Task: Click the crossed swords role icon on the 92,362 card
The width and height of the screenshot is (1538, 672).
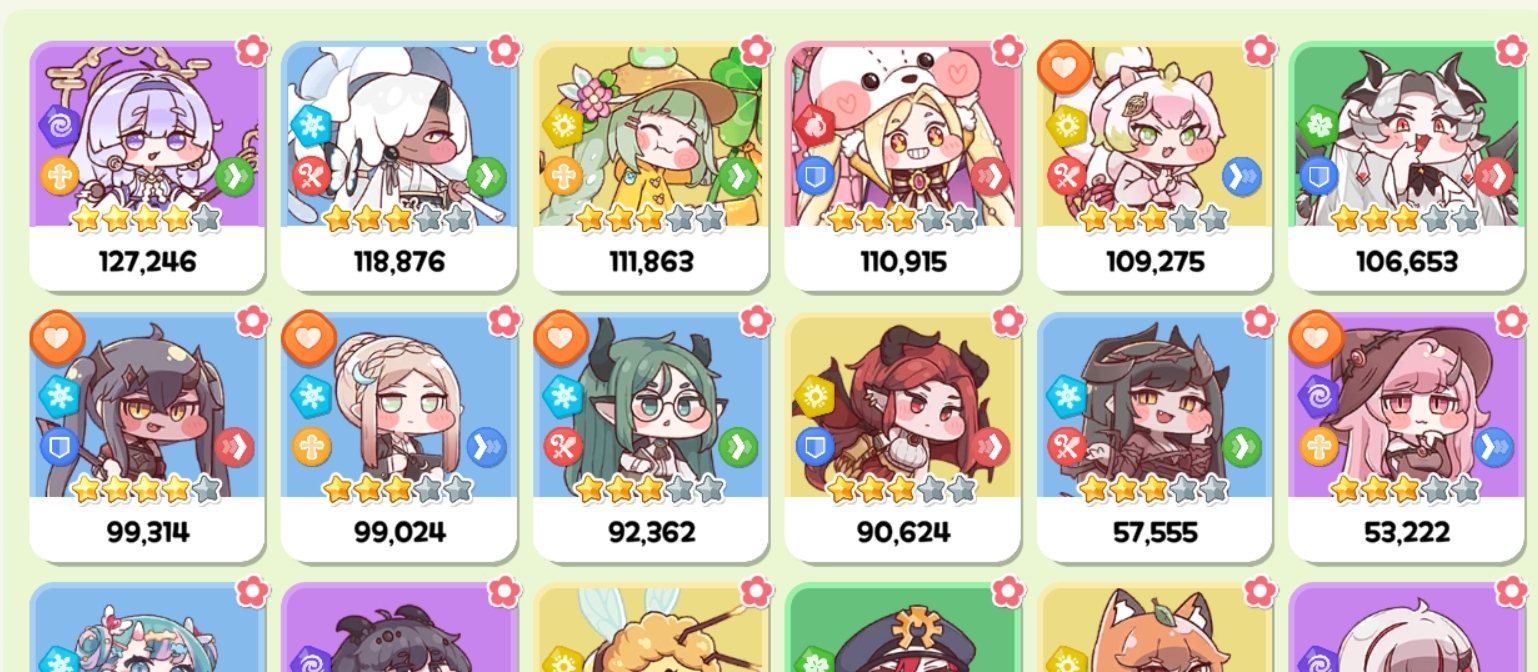Action: click(563, 446)
